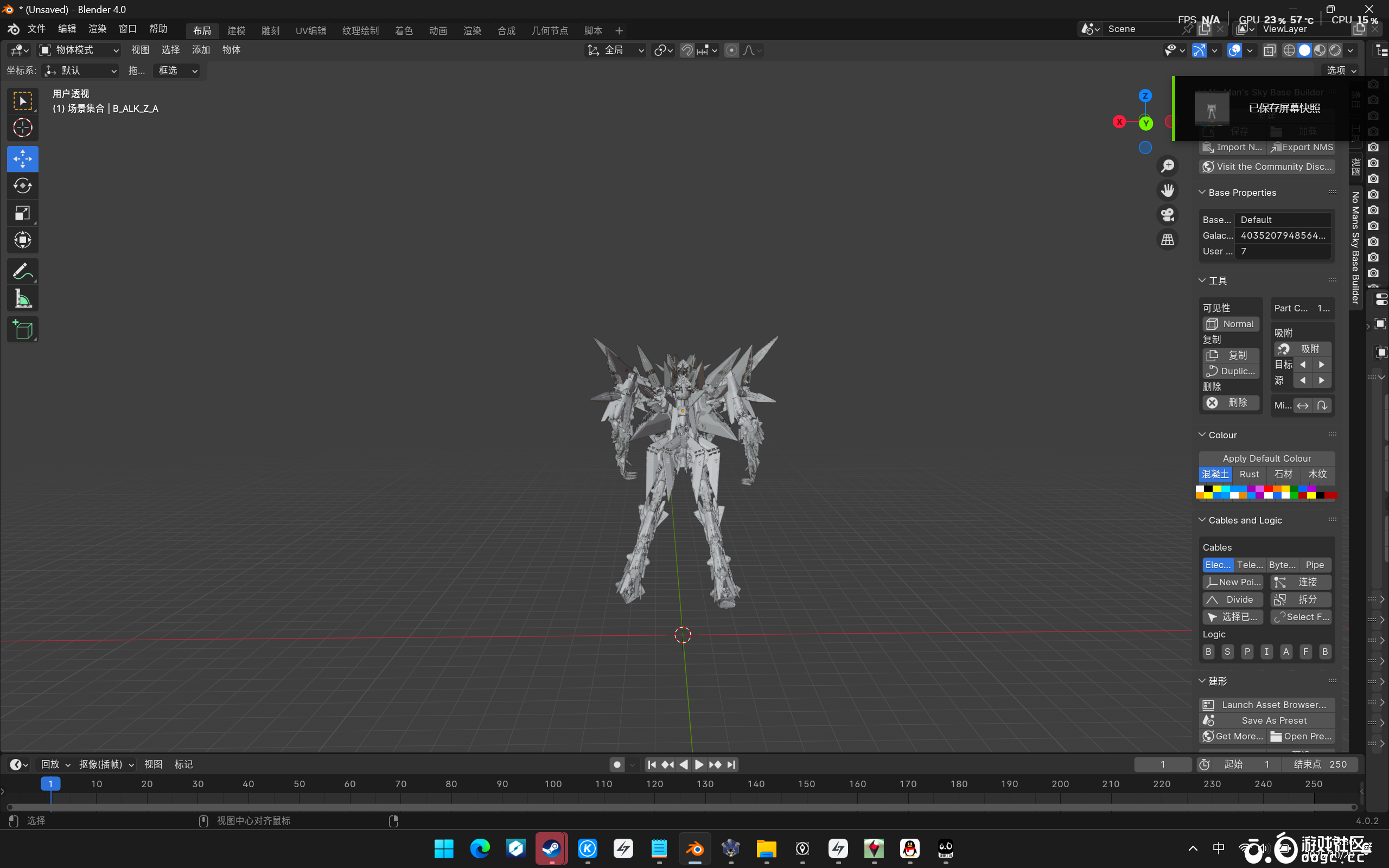This screenshot has width=1389, height=868.
Task: Select the Rotate tool in the toolbar
Action: point(22,186)
